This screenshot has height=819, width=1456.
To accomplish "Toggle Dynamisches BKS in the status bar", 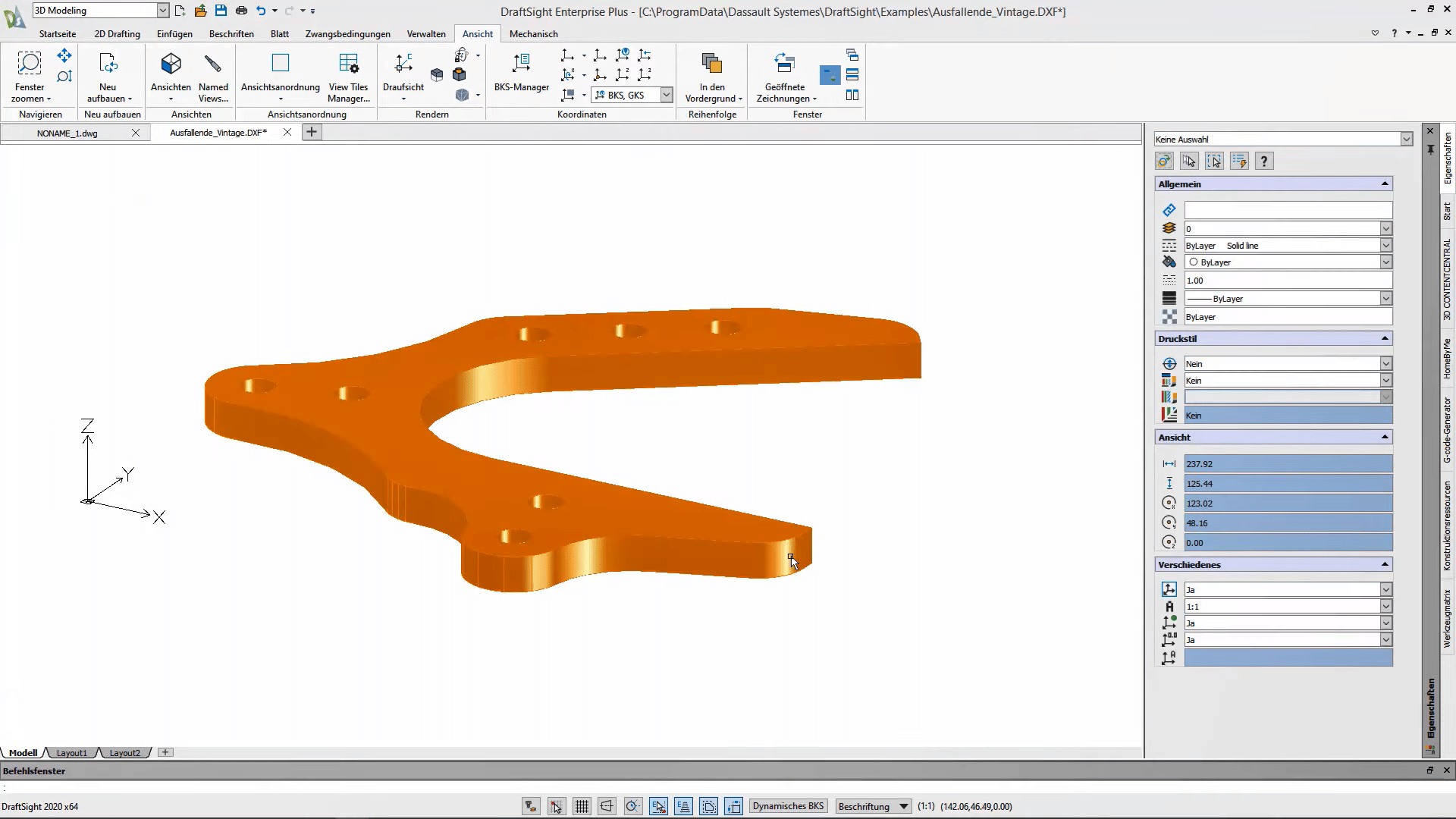I will pos(788,806).
